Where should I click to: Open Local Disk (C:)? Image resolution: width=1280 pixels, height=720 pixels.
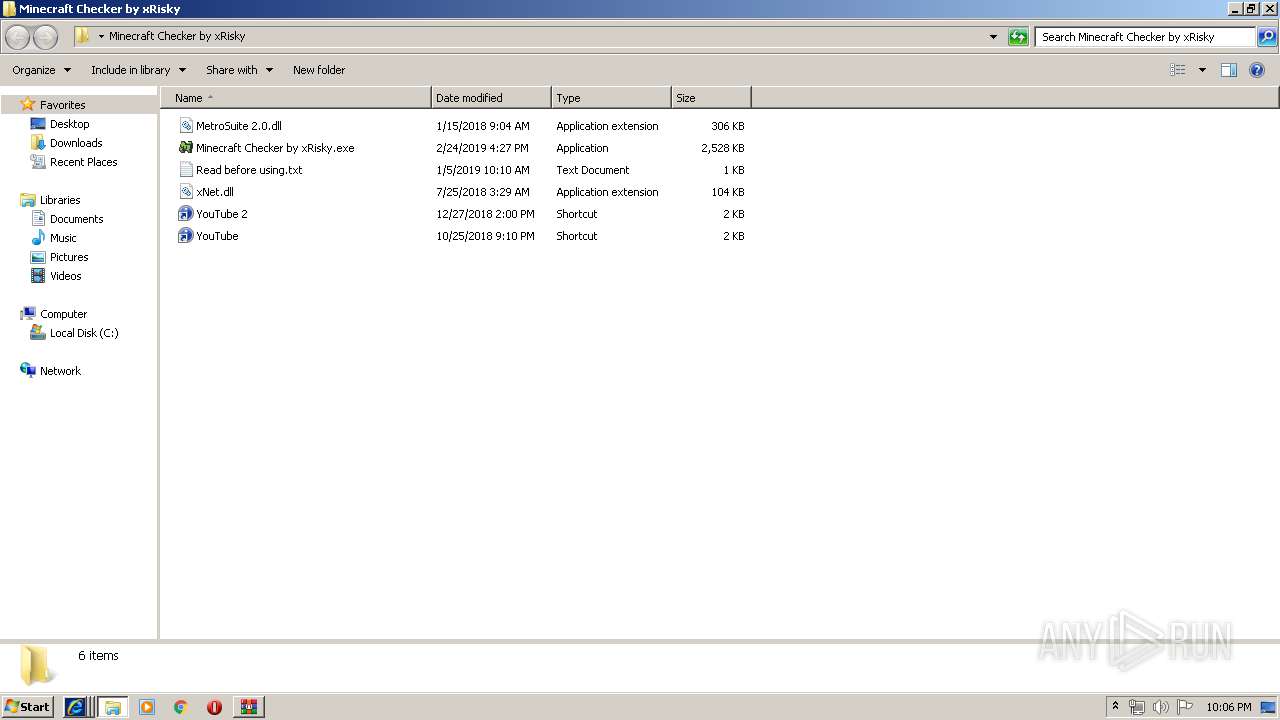pos(84,333)
